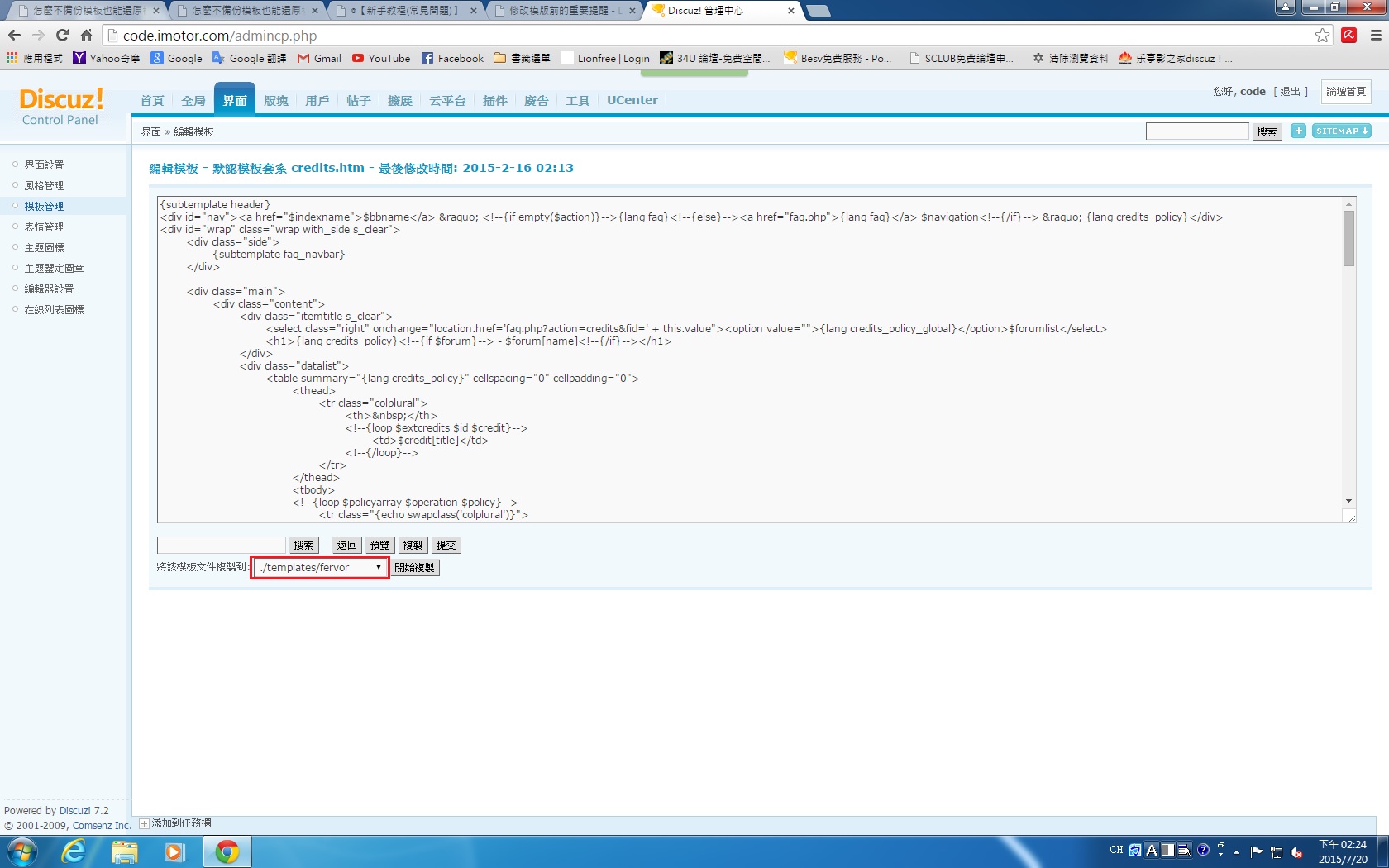Click the 搜索 button below the editor
The width and height of the screenshot is (1389, 868).
[x=303, y=545]
